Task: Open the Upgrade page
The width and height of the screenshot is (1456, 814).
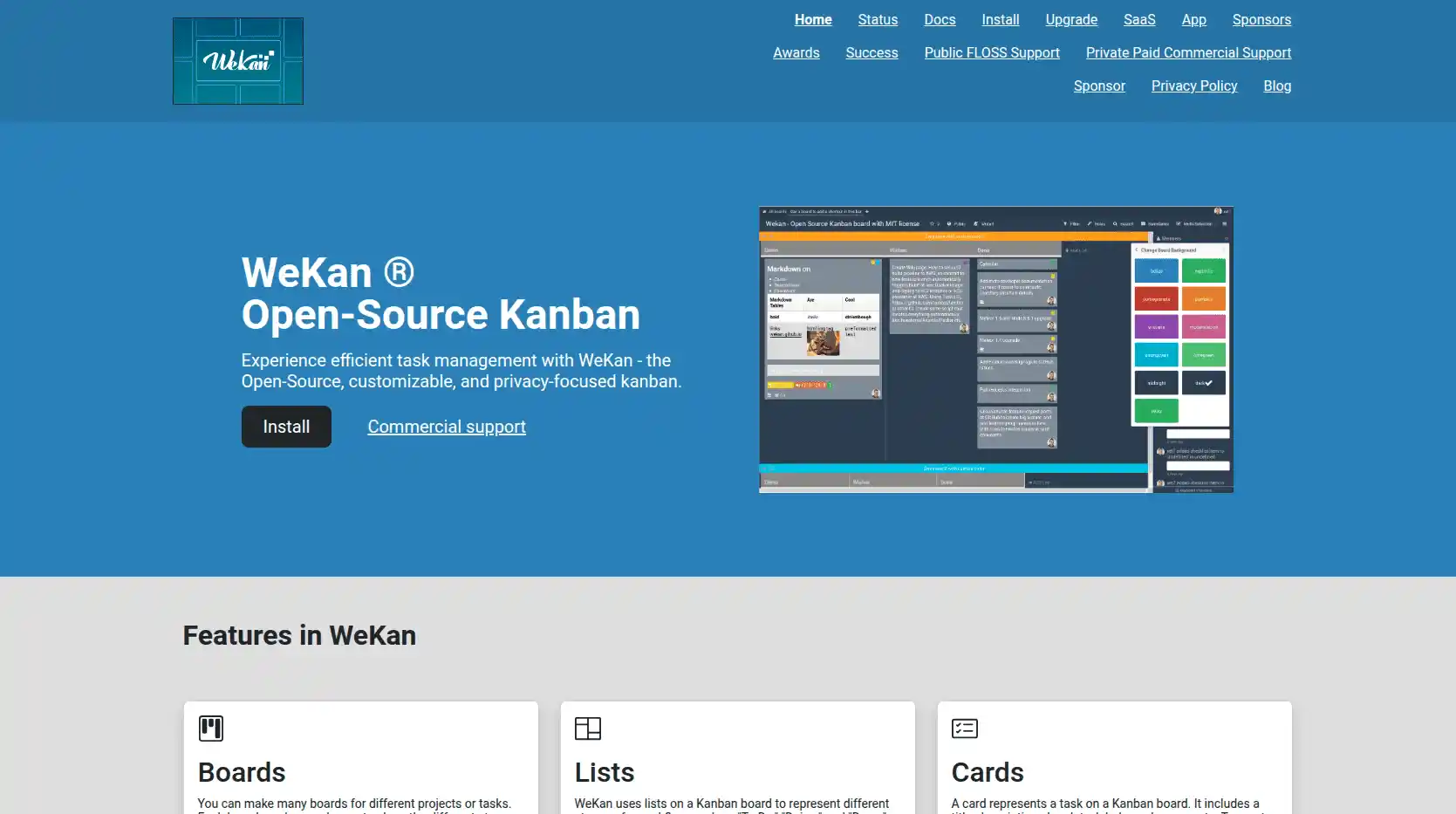Action: coord(1070,19)
